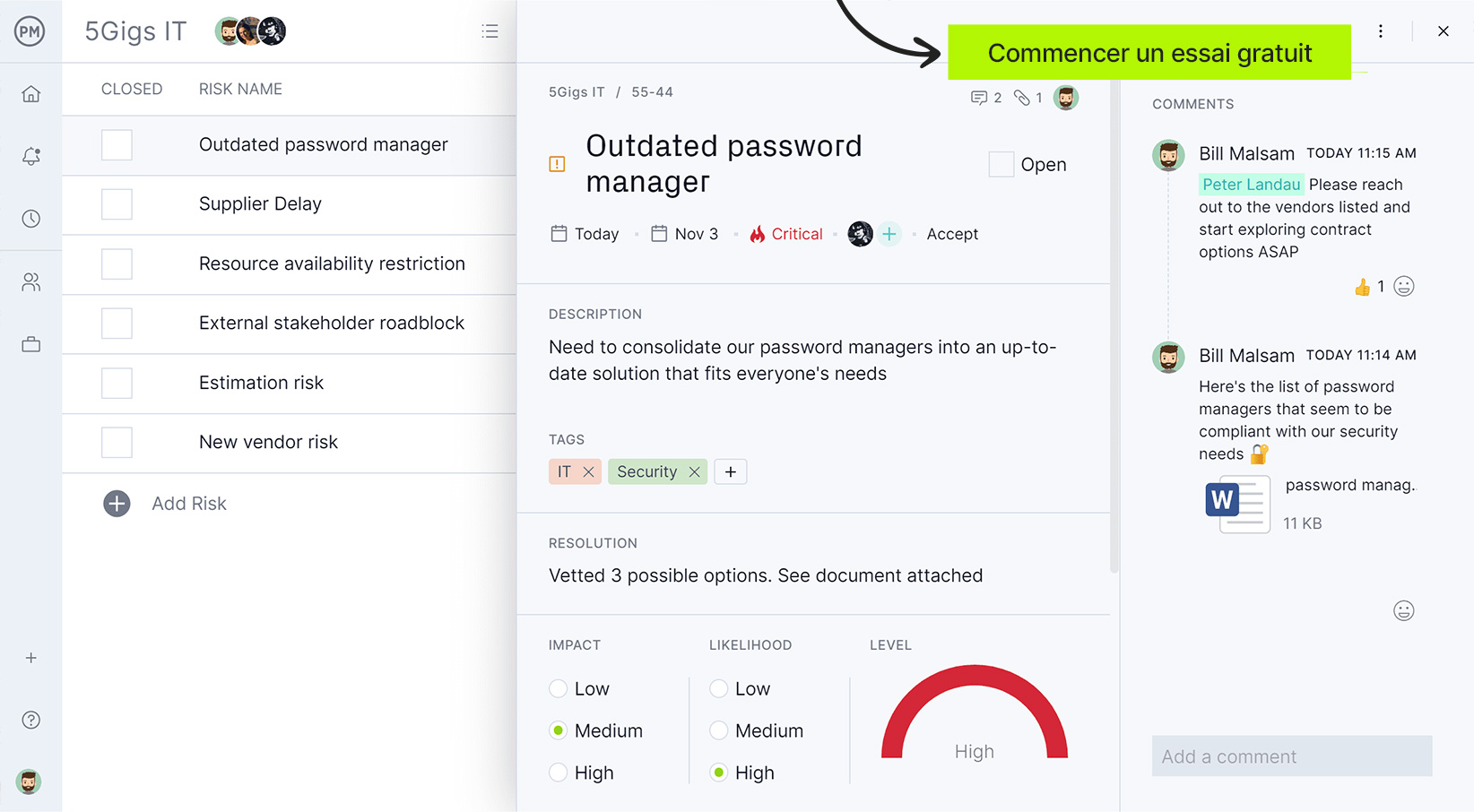Screen dimensions: 1474x812
Task: Click creator avatar in risk header
Action: [x=1066, y=98]
